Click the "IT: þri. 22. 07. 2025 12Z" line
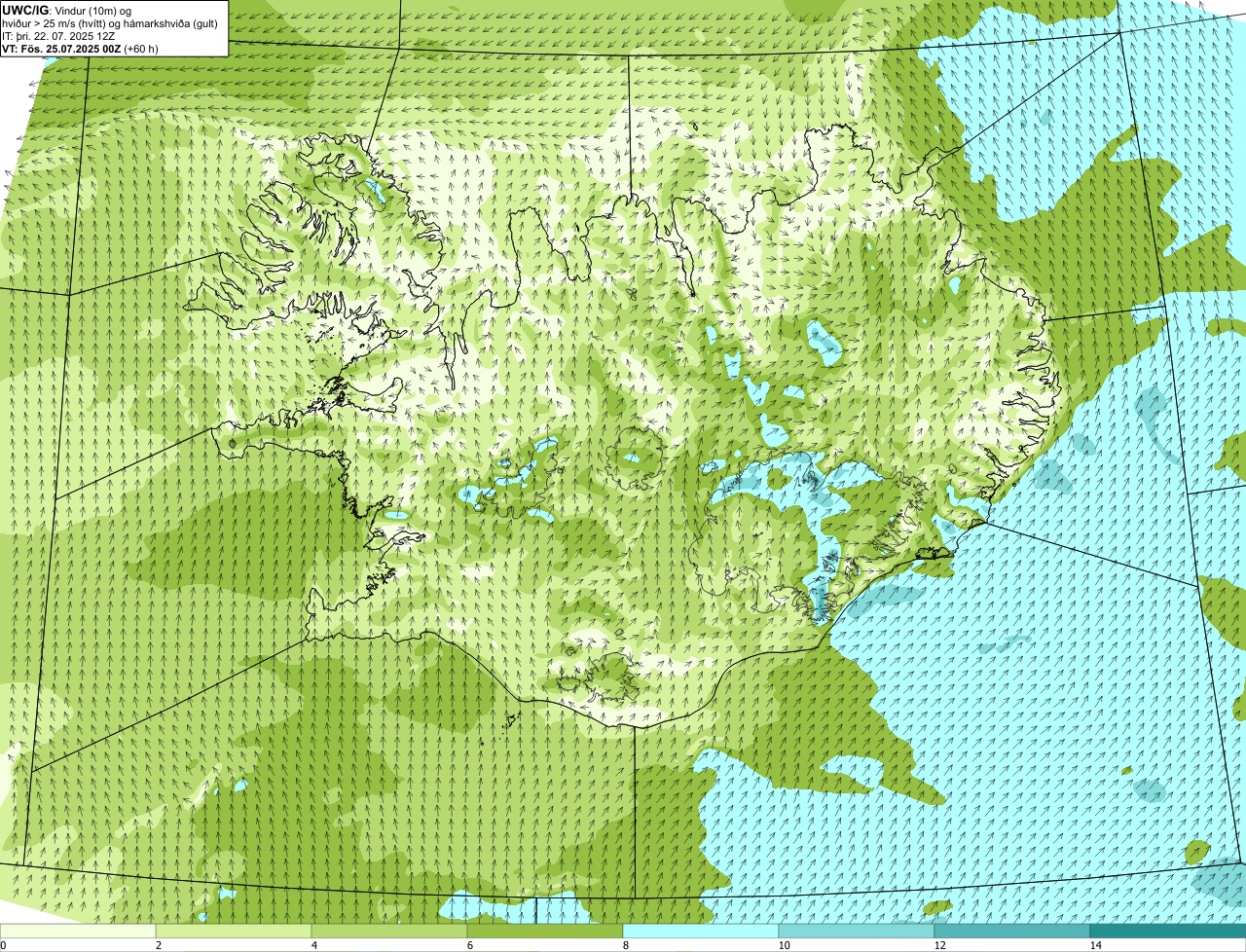Image resolution: width=1246 pixels, height=952 pixels. coord(60,35)
